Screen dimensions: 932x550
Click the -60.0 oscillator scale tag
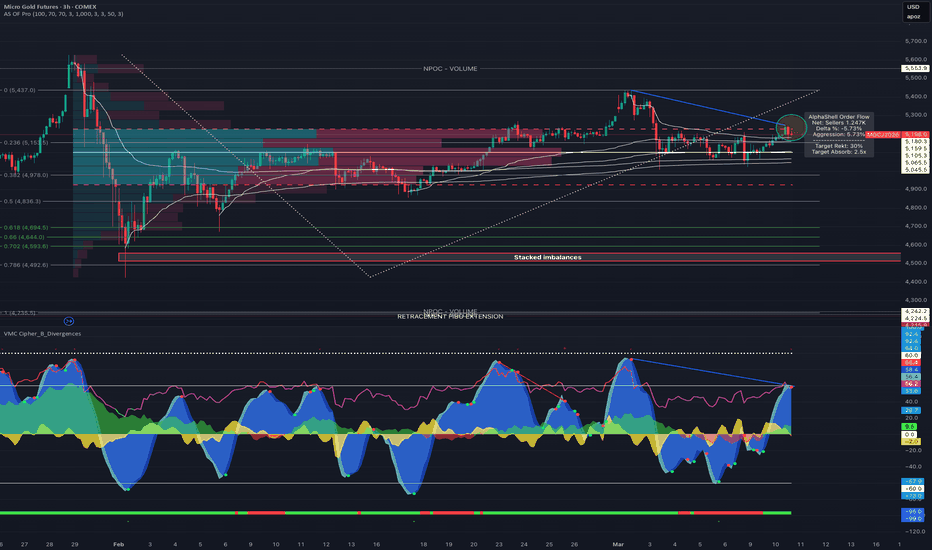912,488
